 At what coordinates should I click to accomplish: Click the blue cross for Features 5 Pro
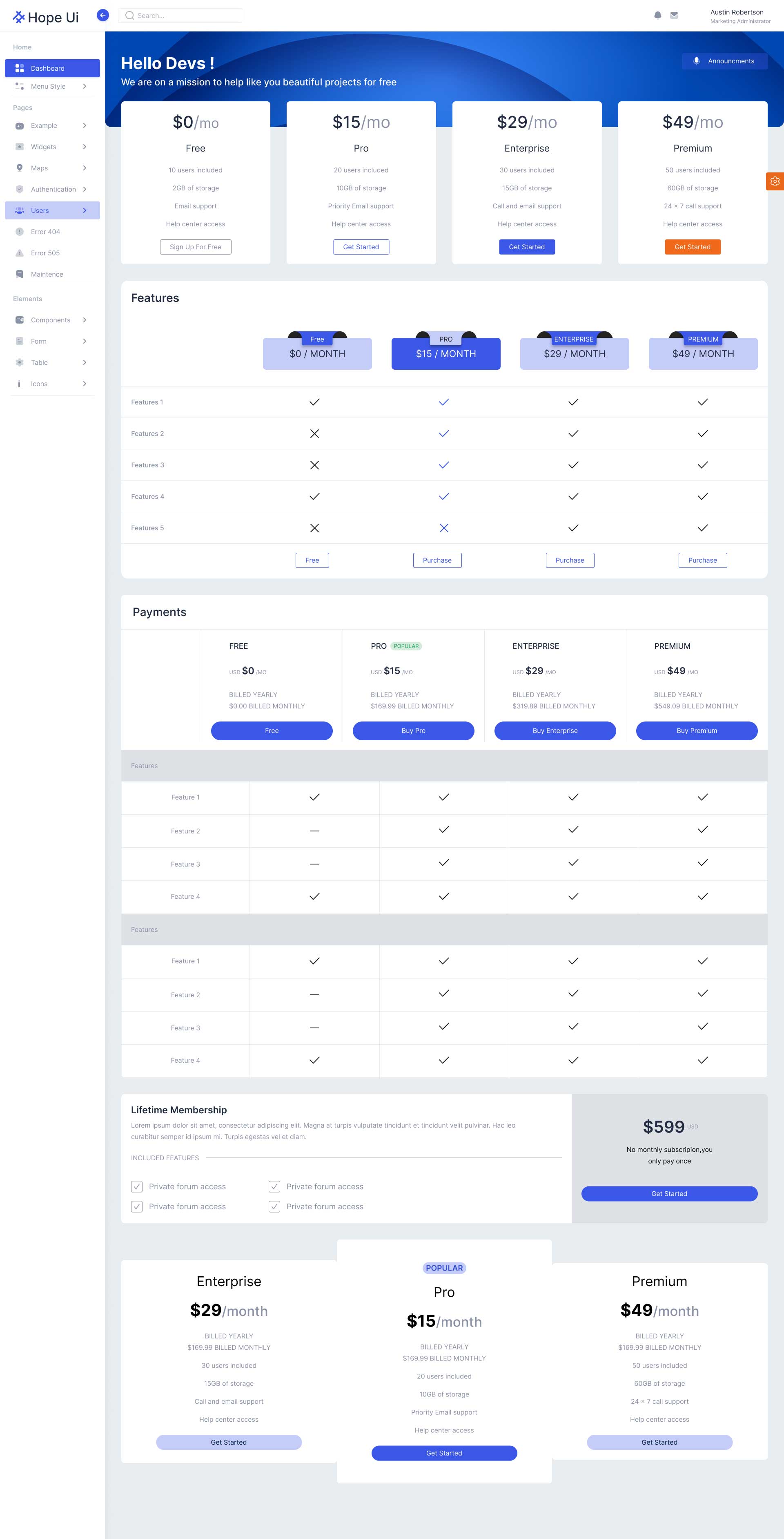443,528
